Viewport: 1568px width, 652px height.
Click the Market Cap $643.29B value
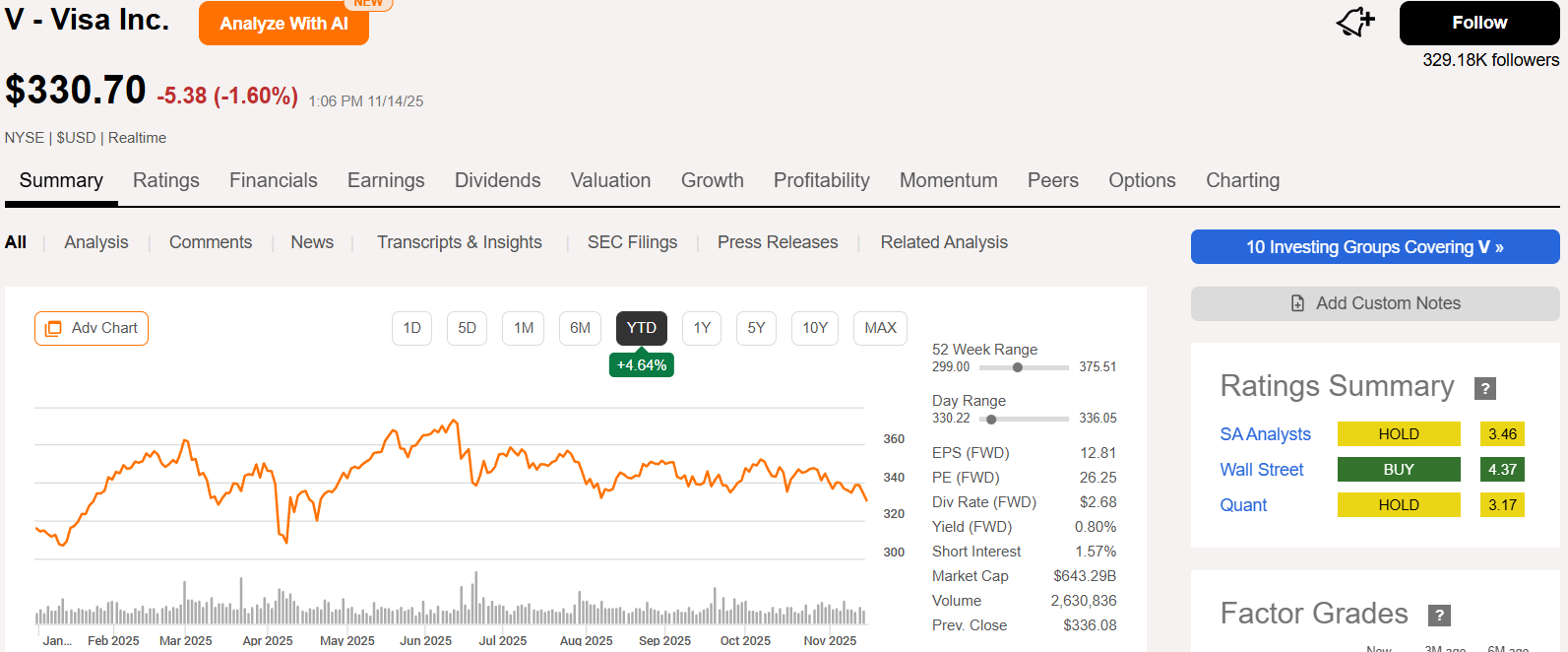[x=1085, y=576]
